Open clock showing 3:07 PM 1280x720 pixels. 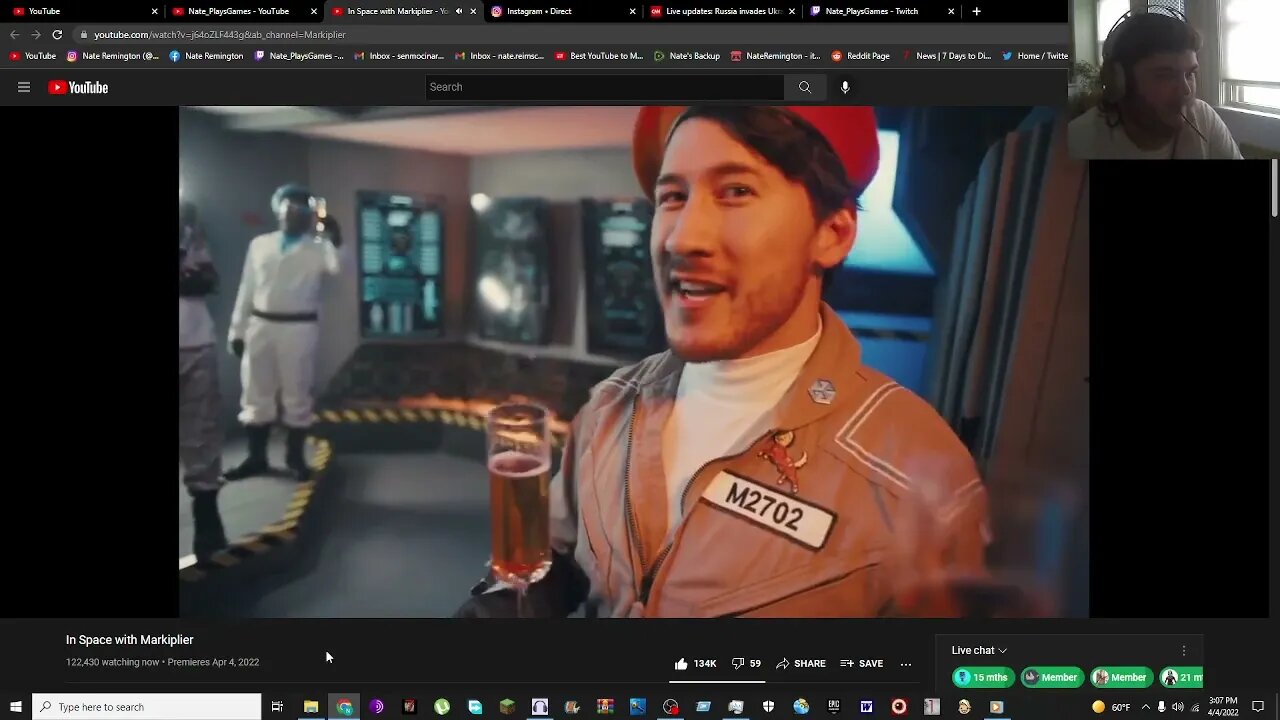1223,707
